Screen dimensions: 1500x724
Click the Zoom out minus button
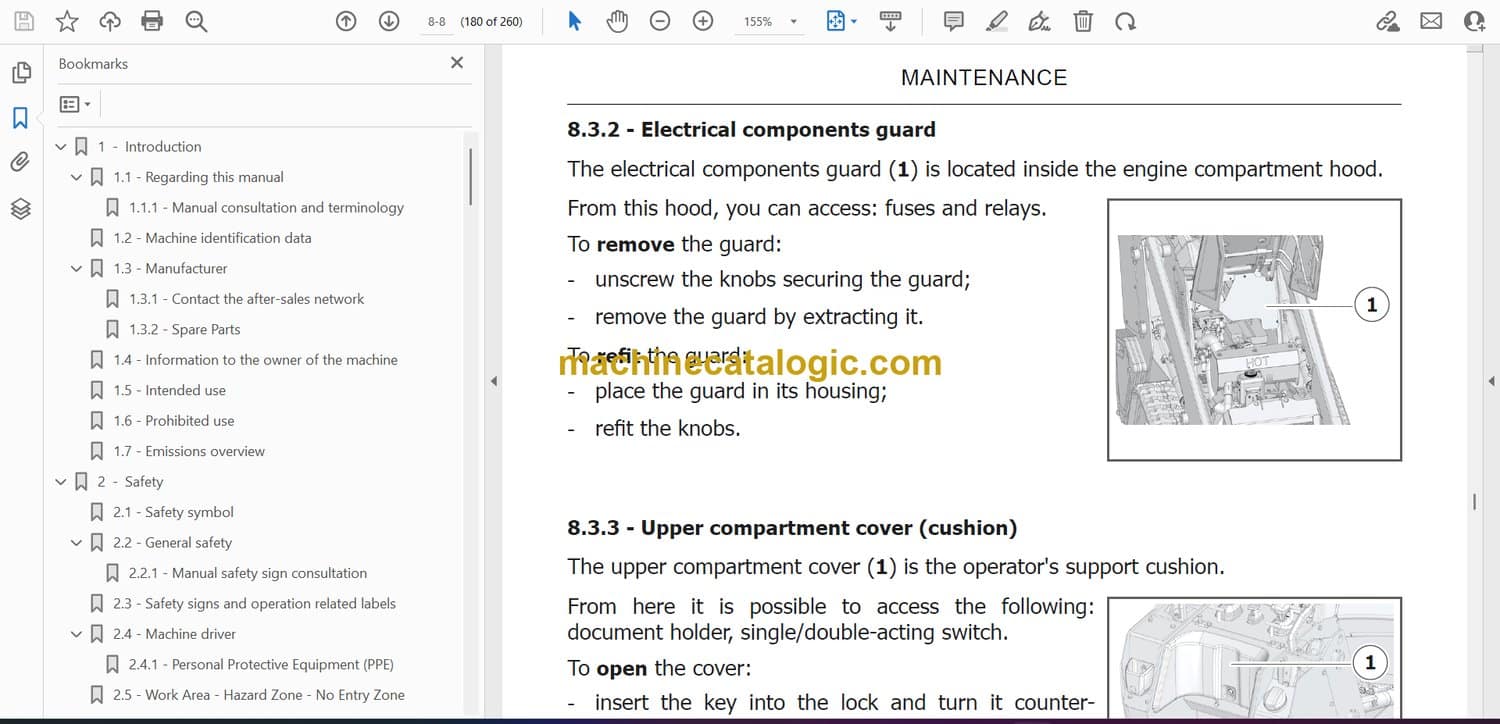660,21
